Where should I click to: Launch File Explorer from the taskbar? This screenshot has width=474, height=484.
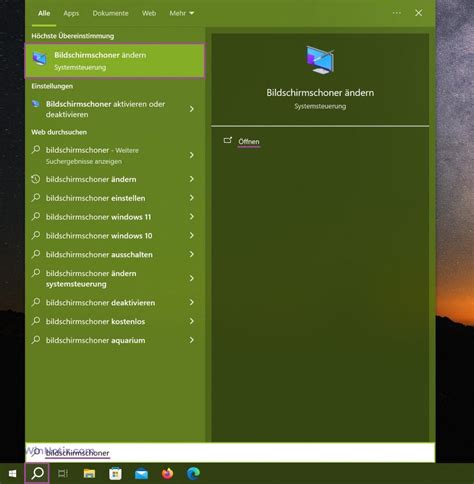click(x=89, y=473)
